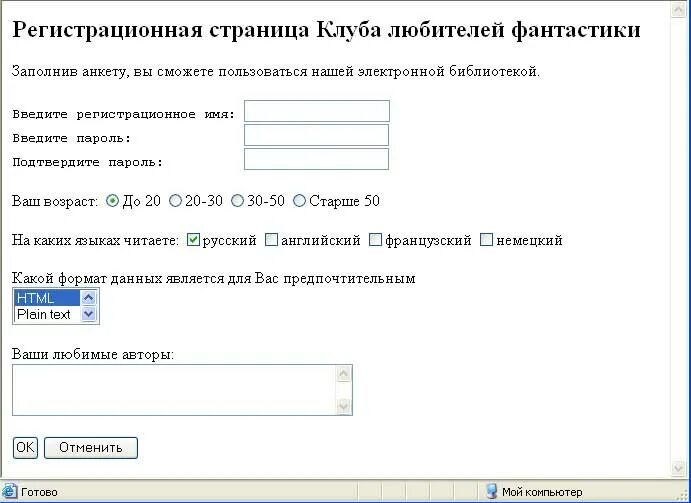Click the 'Готово' status bar text
Viewport: 691px width, 503px height.
pos(39,492)
